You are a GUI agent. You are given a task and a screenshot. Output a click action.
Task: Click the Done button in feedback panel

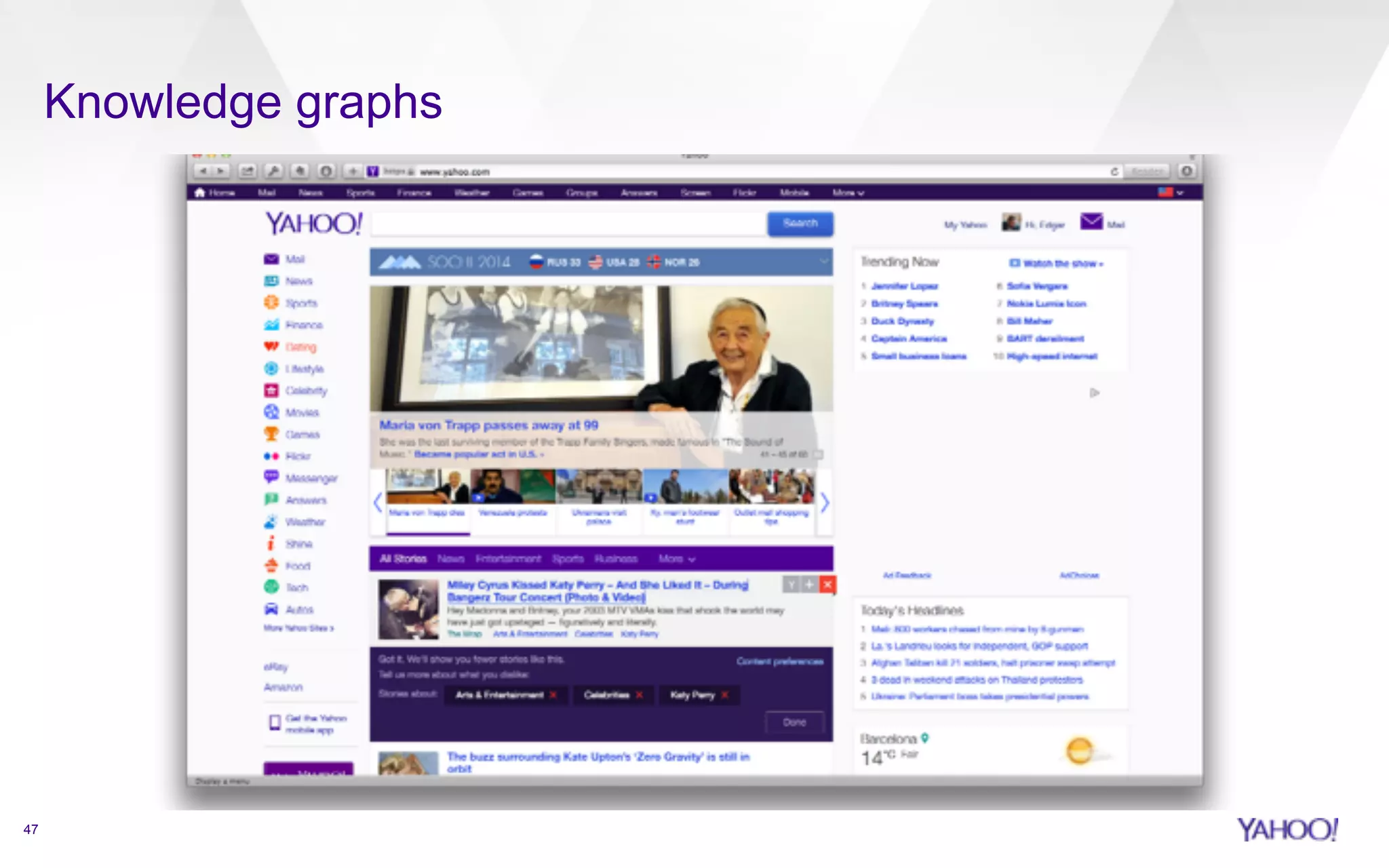(795, 723)
